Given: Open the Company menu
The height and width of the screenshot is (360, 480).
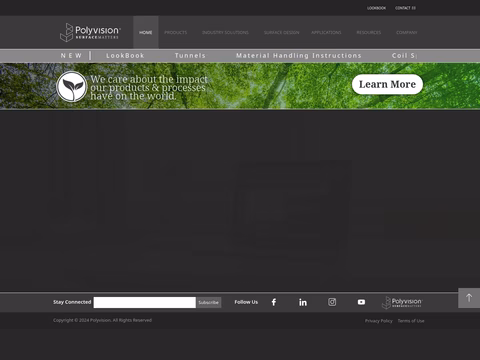Looking at the screenshot, I should pyautogui.click(x=407, y=32).
